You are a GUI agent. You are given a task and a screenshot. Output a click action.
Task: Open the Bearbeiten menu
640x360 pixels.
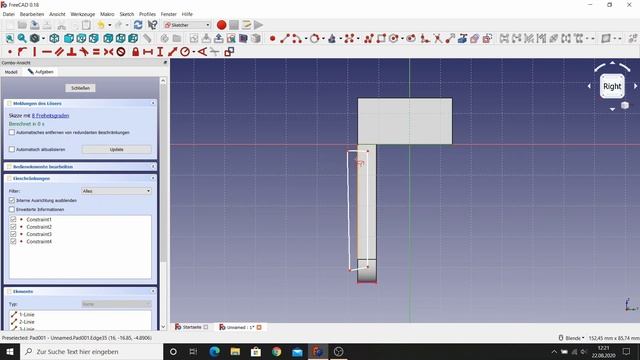click(x=32, y=14)
